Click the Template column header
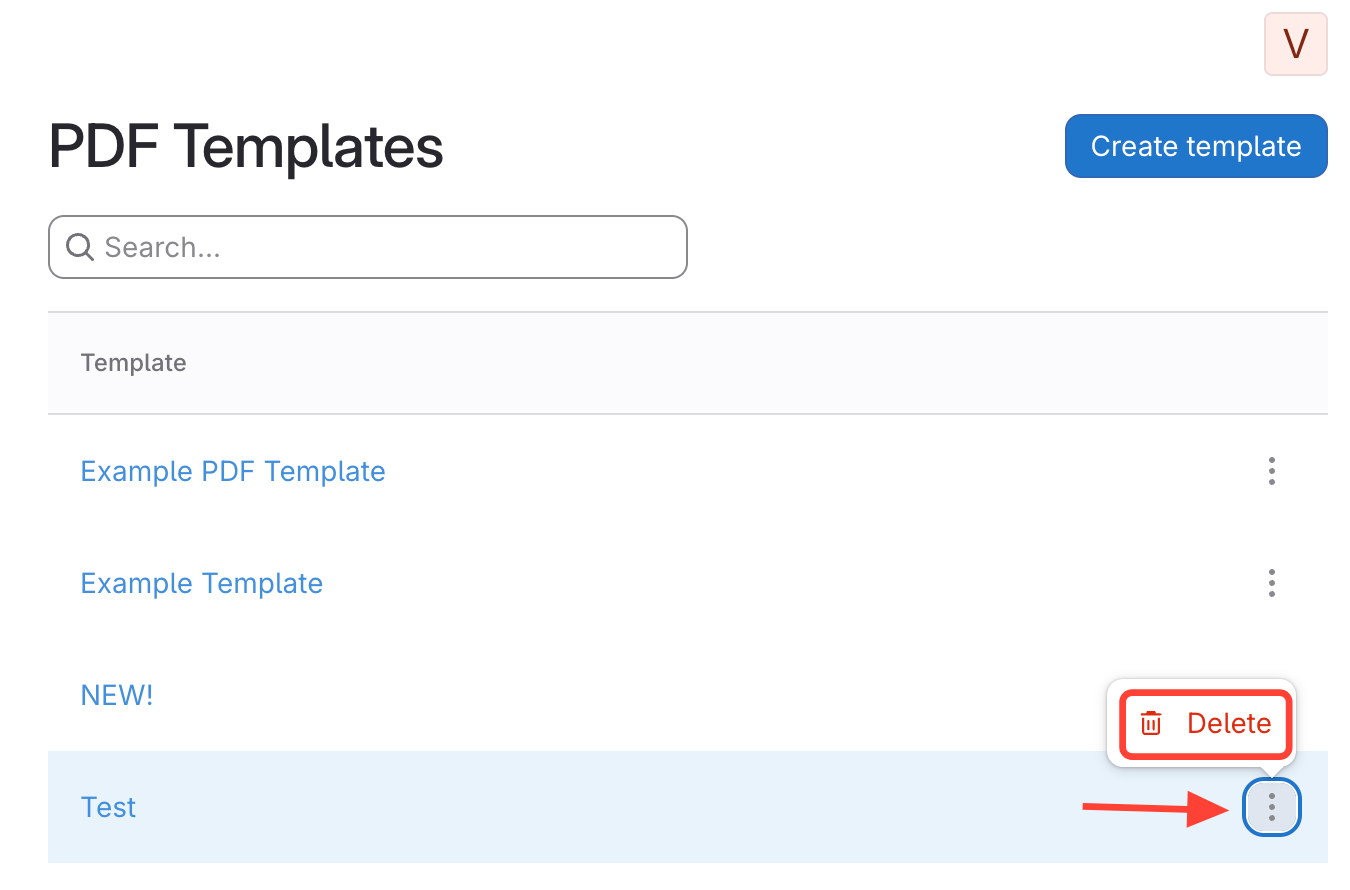The height and width of the screenshot is (890, 1350). [x=133, y=363]
